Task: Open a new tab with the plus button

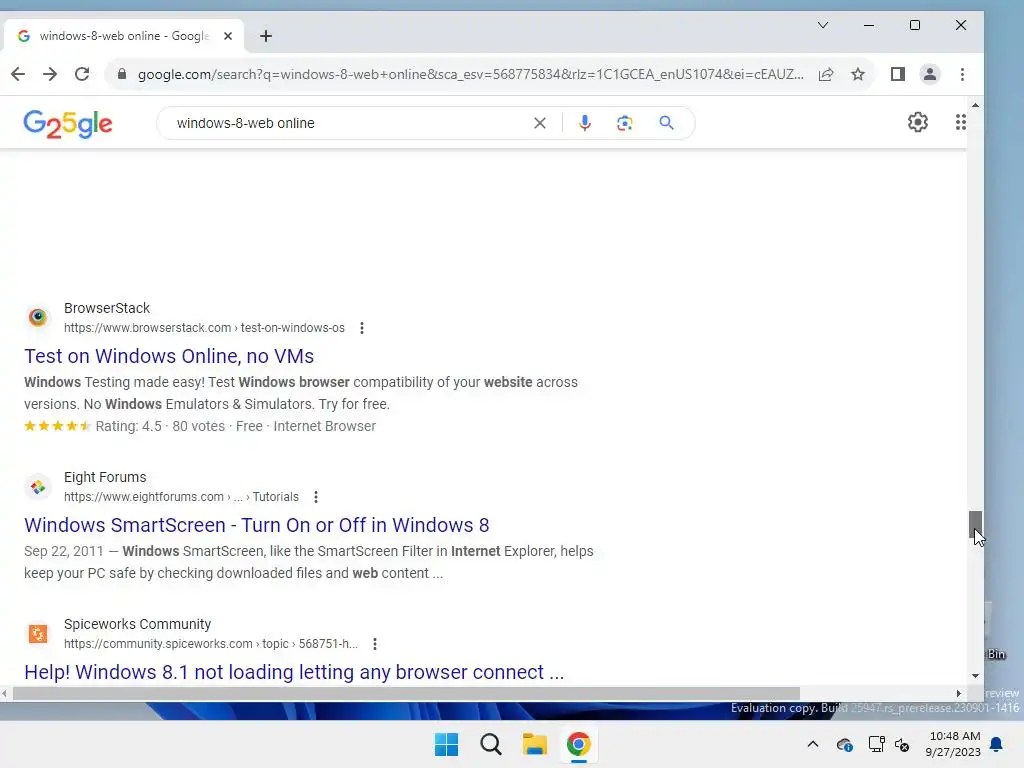Action: pos(266,36)
